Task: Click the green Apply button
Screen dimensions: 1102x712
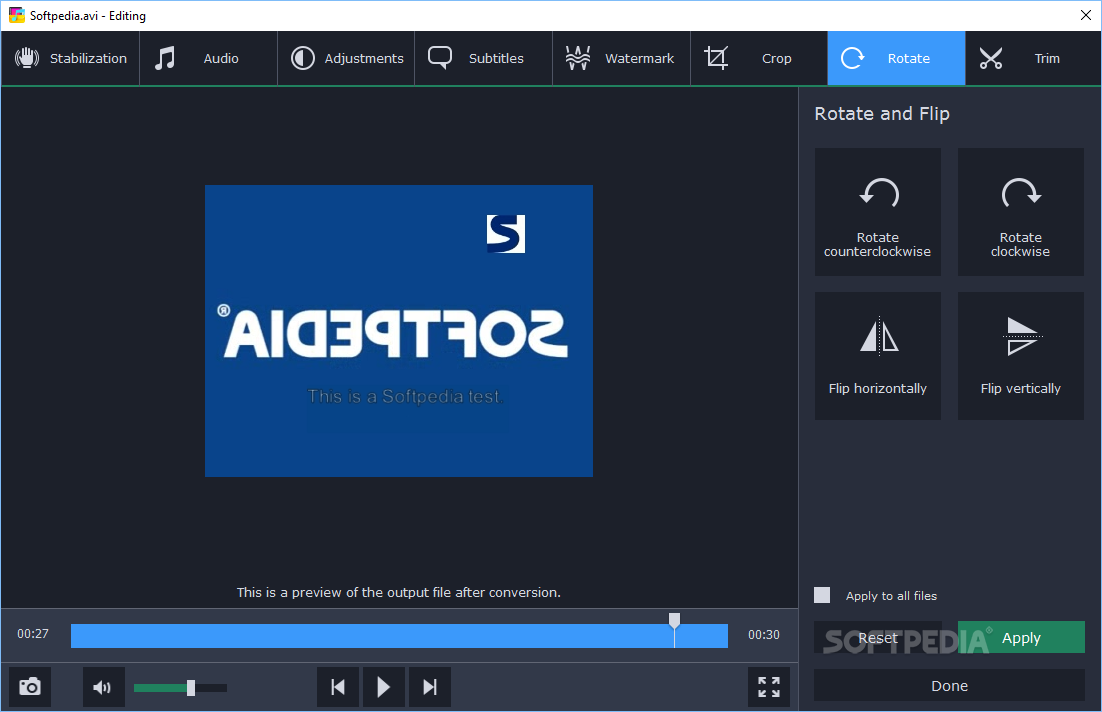Action: (1021, 637)
